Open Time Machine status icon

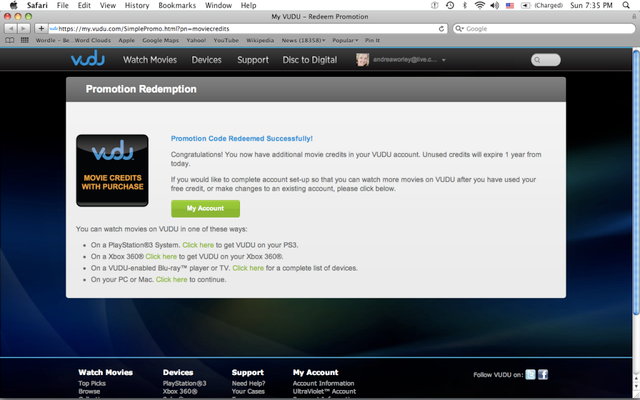[x=450, y=5]
